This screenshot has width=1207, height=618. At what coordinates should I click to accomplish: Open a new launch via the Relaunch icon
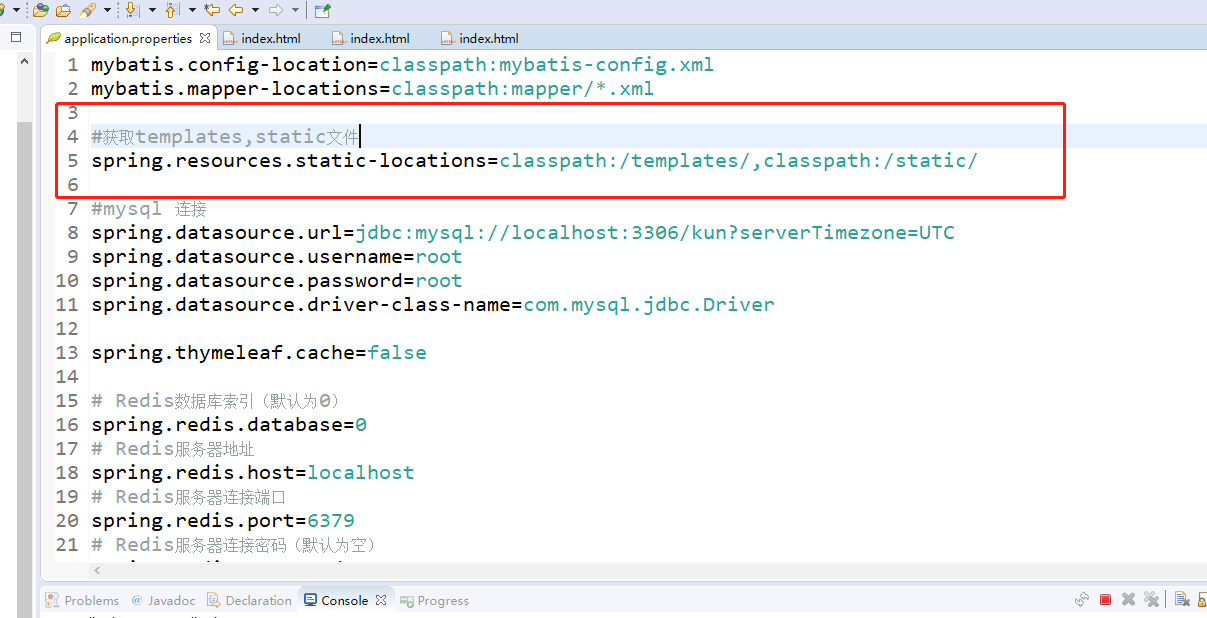pyautogui.click(x=1082, y=599)
